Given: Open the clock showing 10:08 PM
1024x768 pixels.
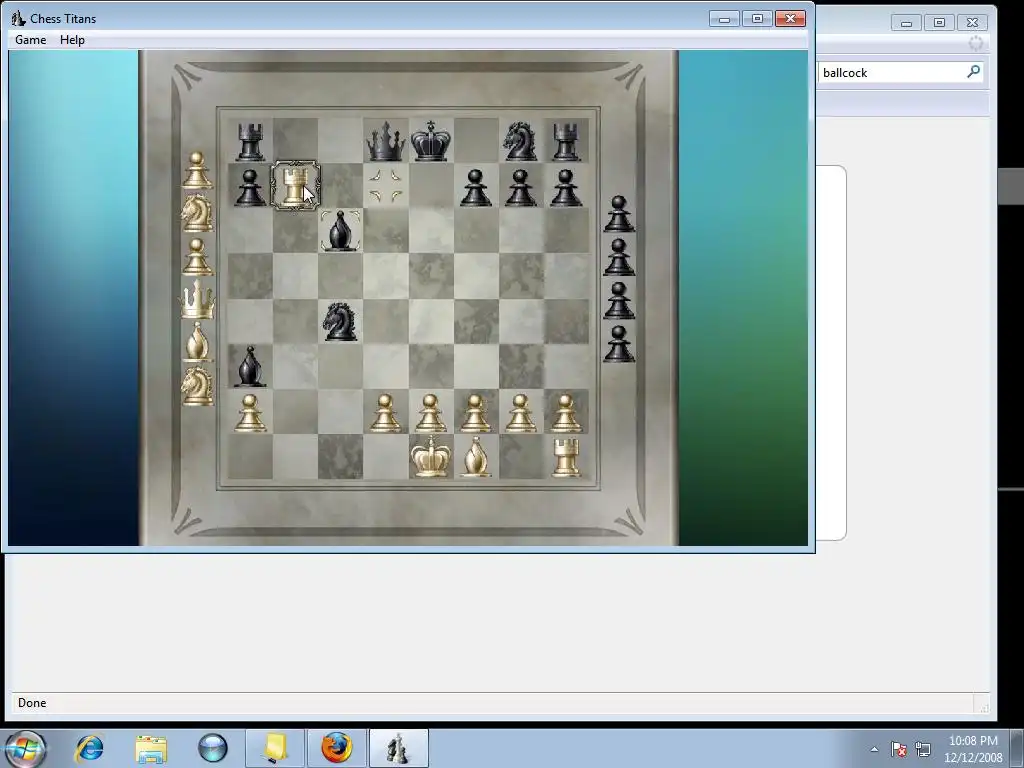Looking at the screenshot, I should click(973, 749).
